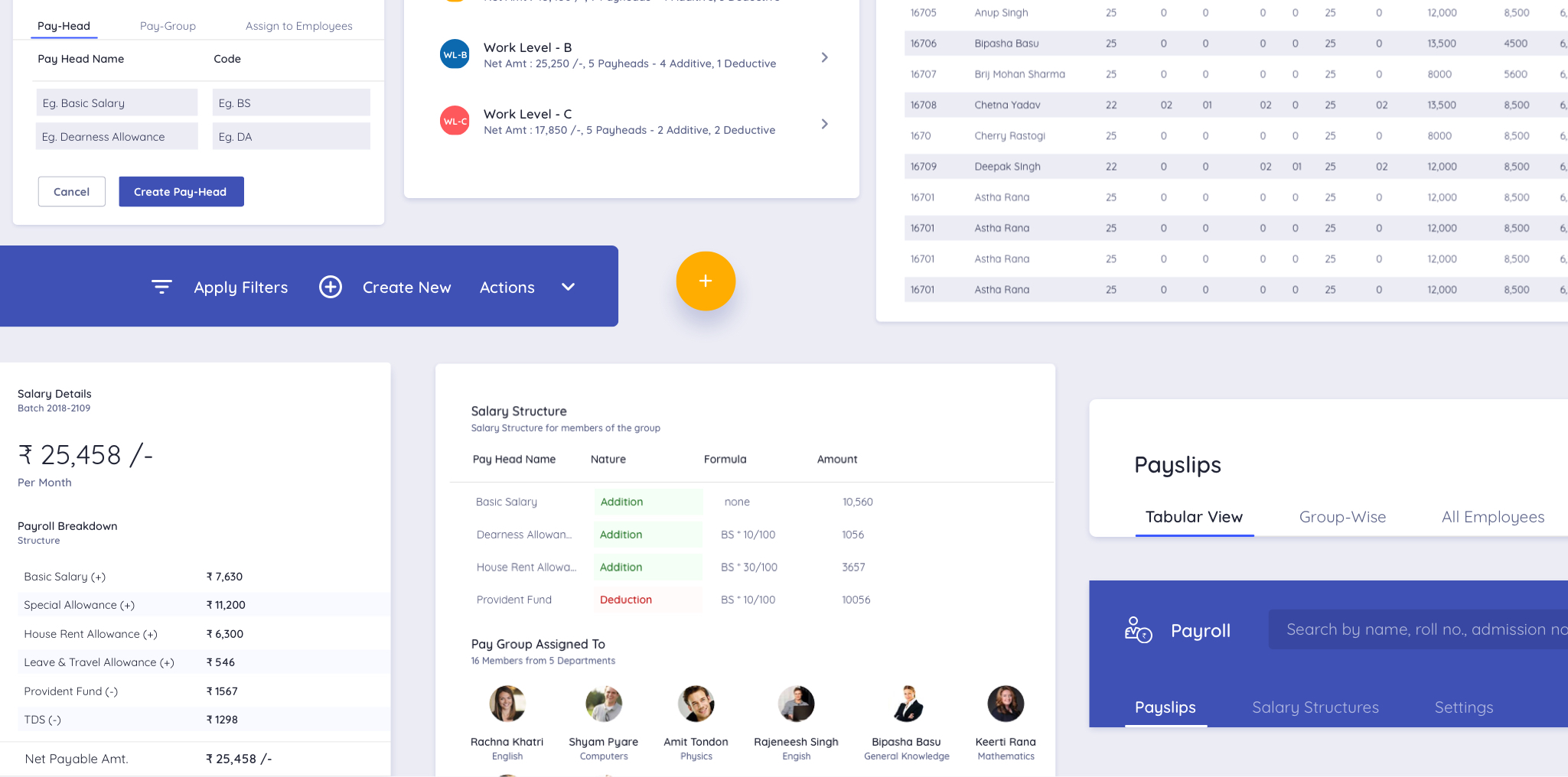Open the Assign to Employees tab
1568x777 pixels.
pos(298,26)
